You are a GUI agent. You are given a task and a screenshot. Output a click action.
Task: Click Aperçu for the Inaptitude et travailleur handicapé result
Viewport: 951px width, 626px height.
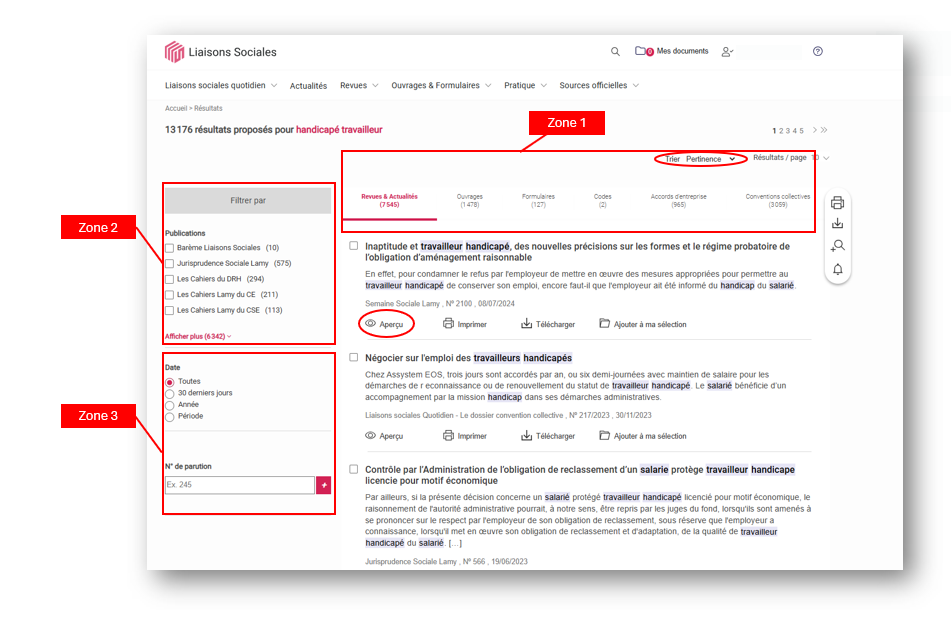point(385,325)
